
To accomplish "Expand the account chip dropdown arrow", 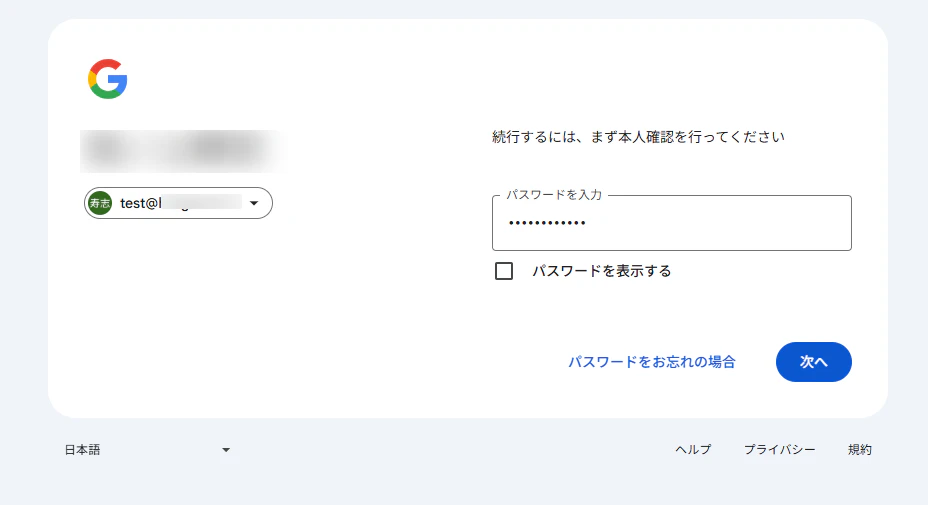I will tap(254, 203).
